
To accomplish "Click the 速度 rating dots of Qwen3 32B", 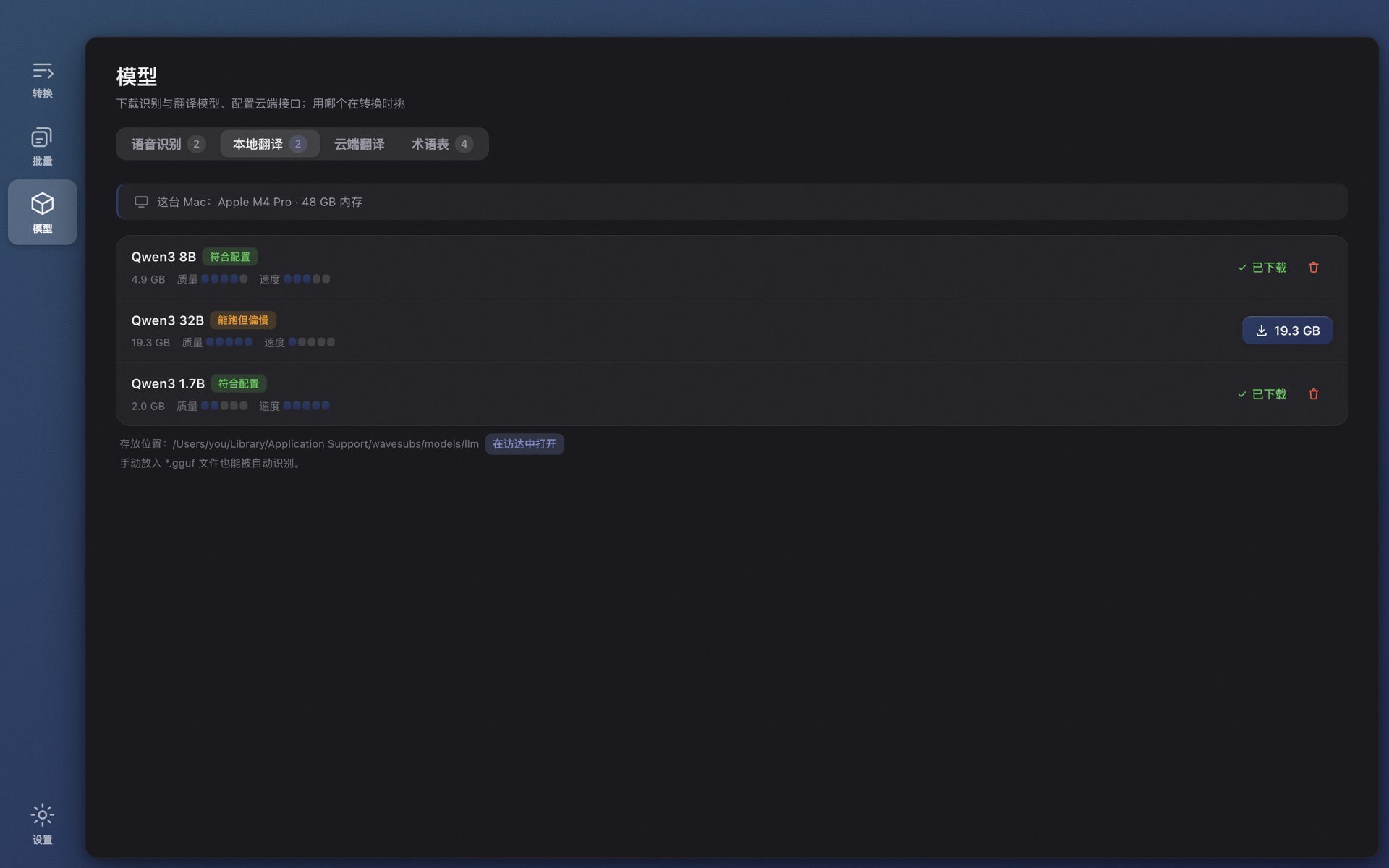I will pyautogui.click(x=312, y=342).
